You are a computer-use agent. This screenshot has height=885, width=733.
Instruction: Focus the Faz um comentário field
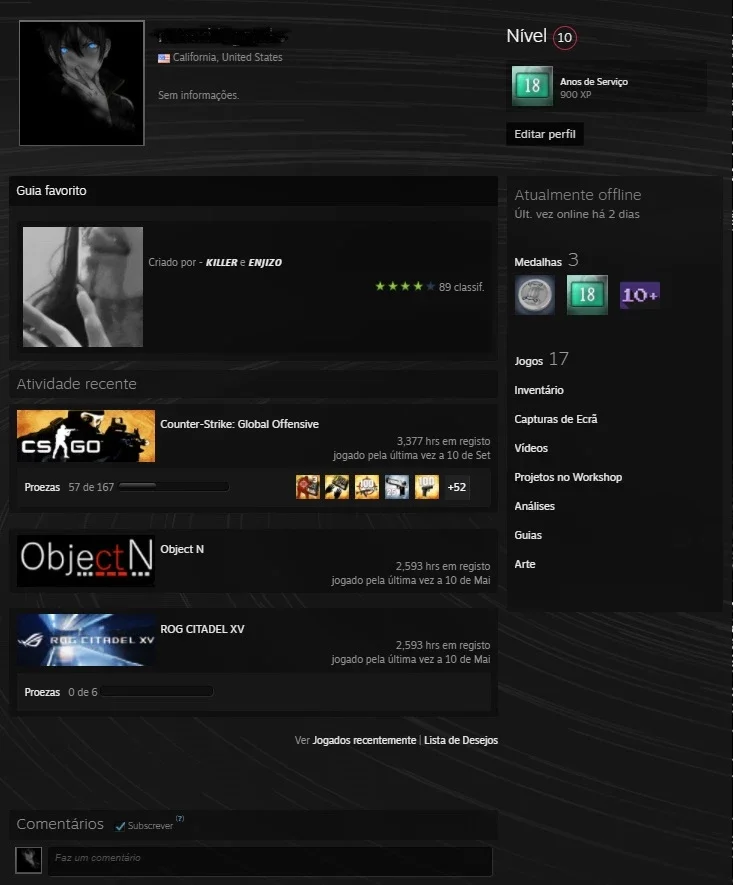point(270,861)
